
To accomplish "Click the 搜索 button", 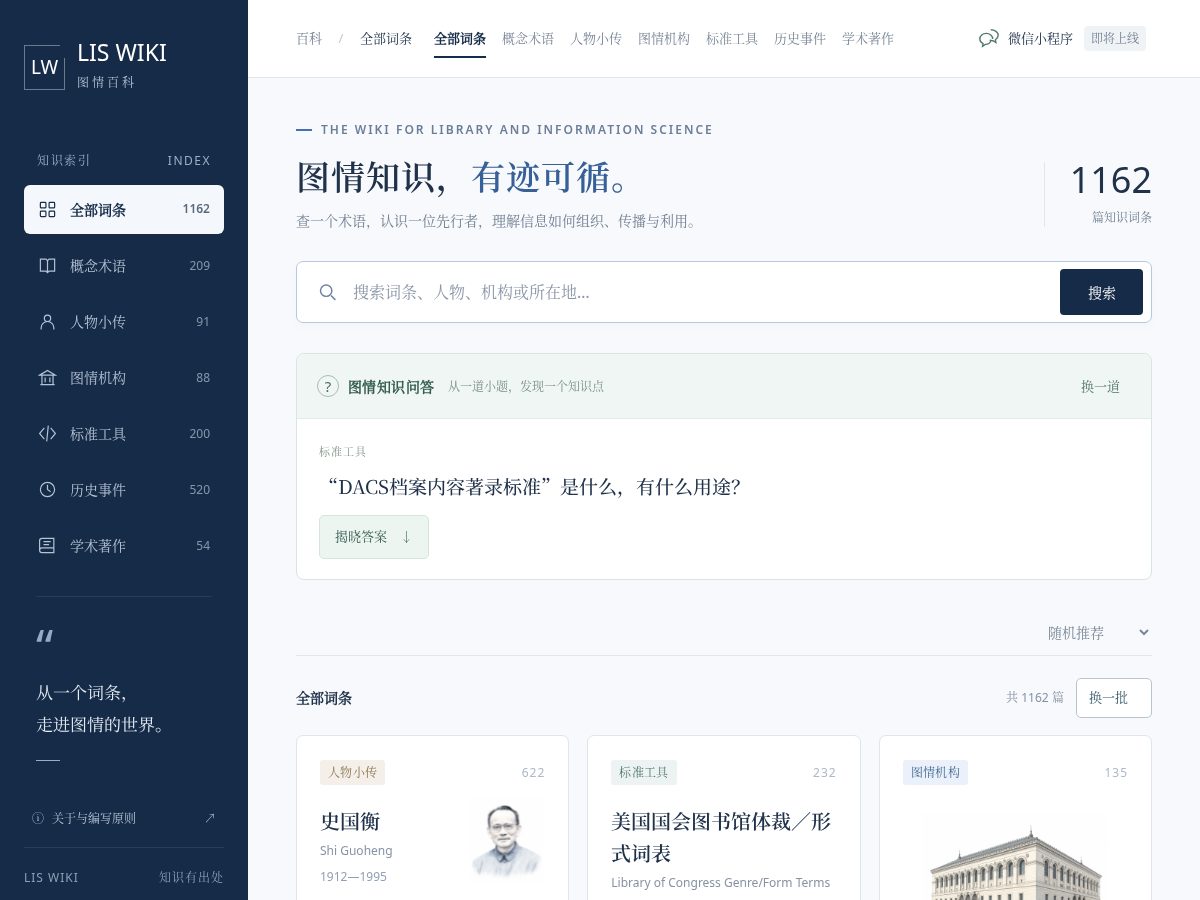I will click(x=1101, y=292).
